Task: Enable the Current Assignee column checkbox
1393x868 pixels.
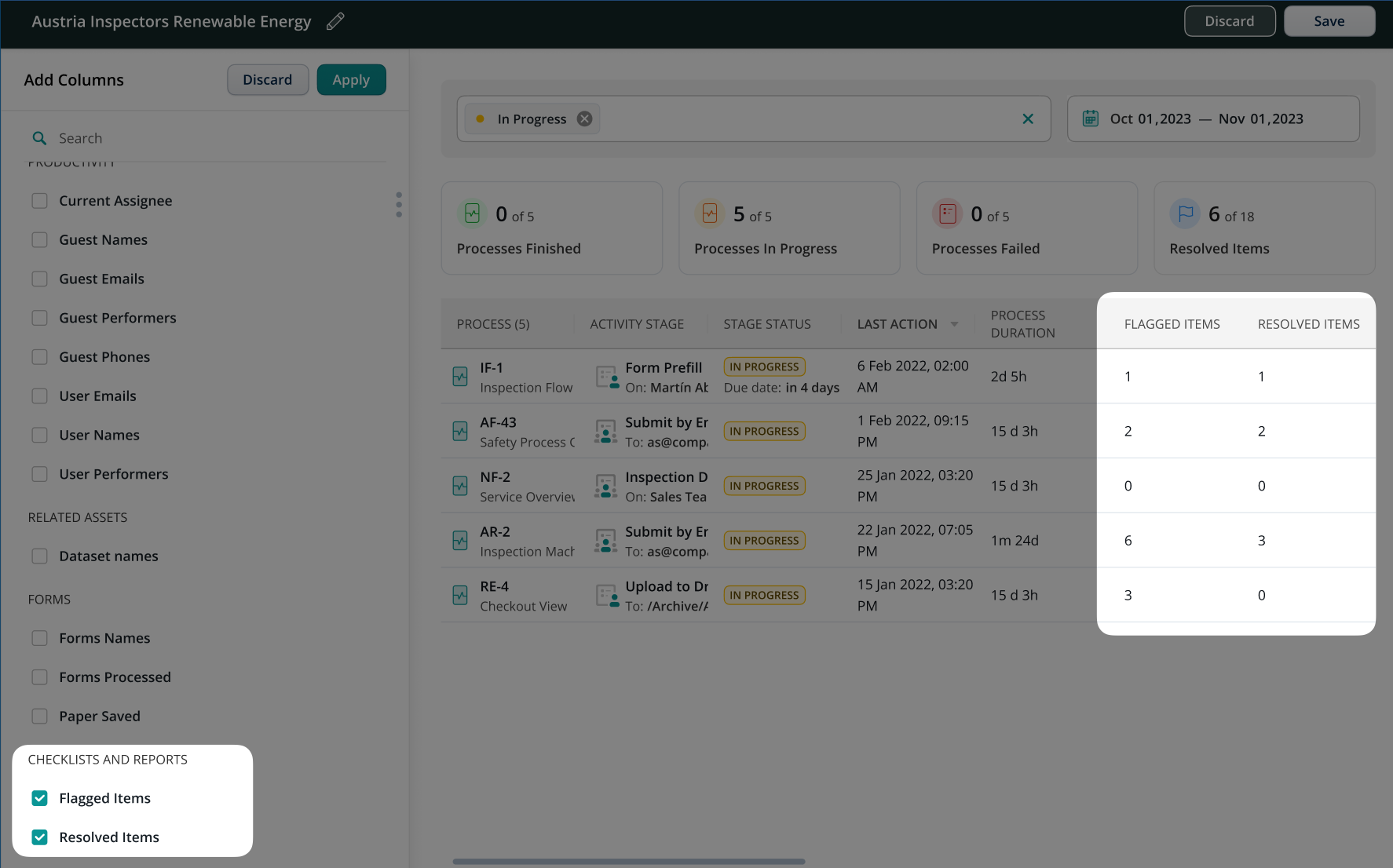Action: [x=39, y=201]
